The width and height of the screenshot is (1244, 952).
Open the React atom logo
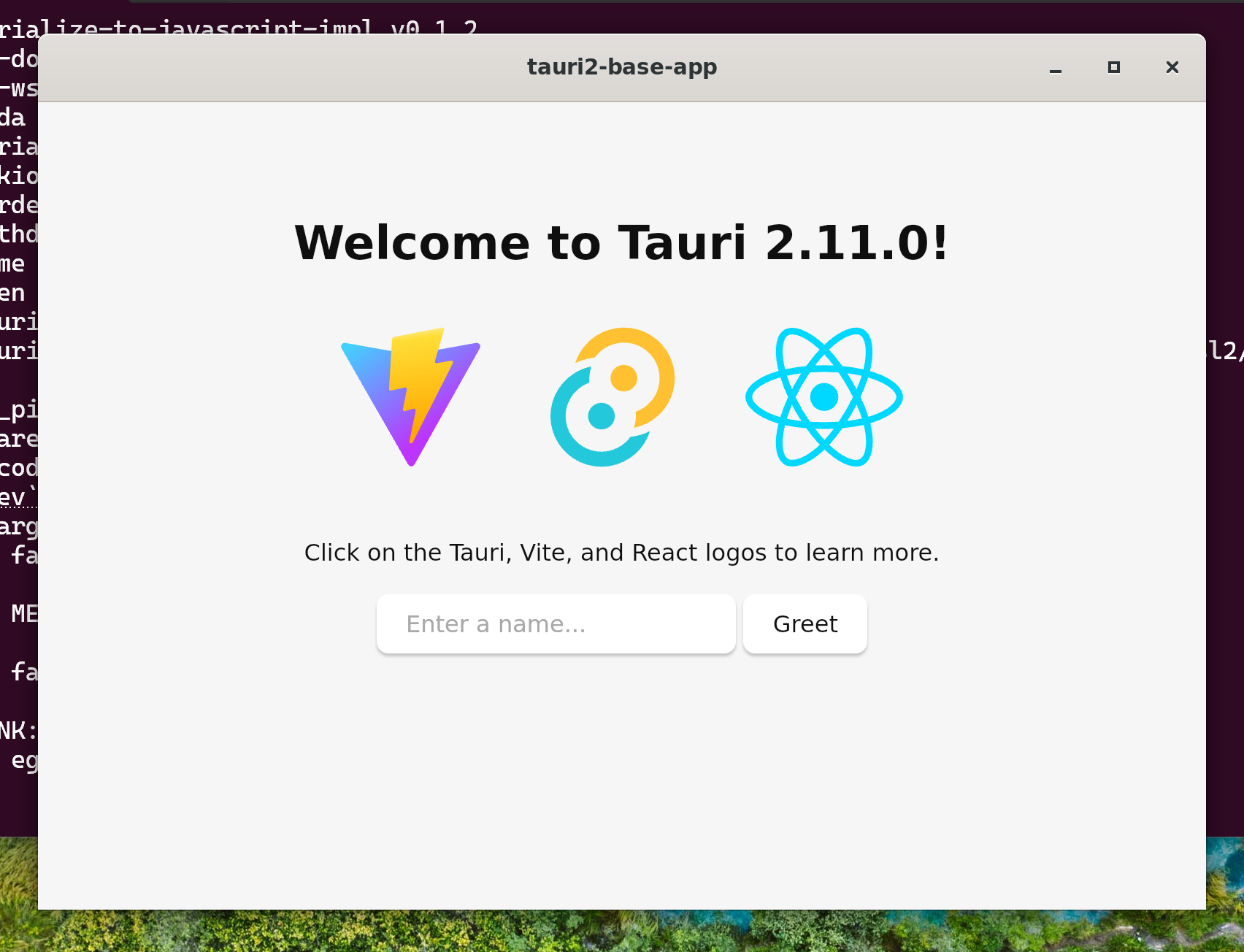824,397
